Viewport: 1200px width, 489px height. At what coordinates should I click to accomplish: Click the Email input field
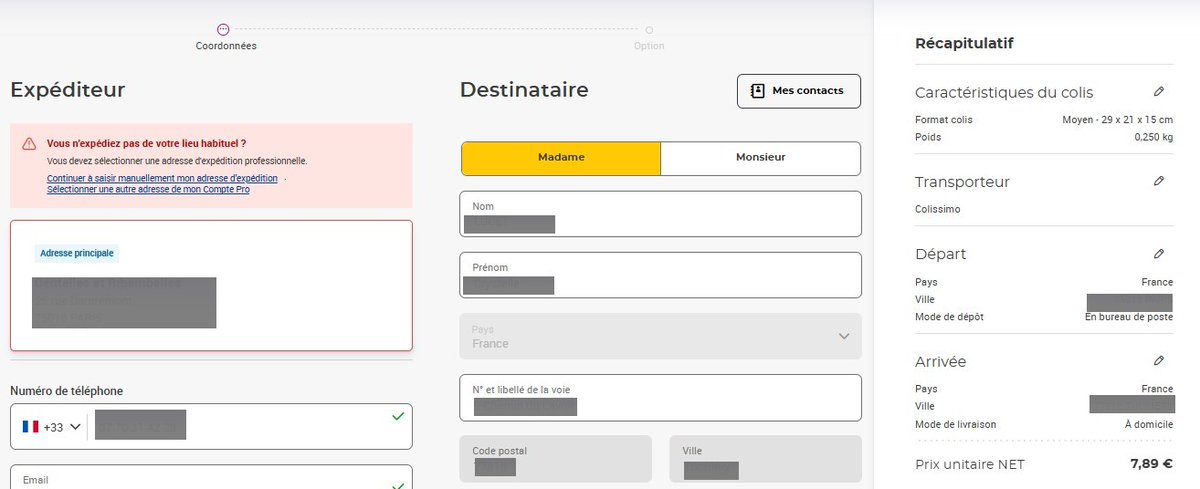[211, 477]
